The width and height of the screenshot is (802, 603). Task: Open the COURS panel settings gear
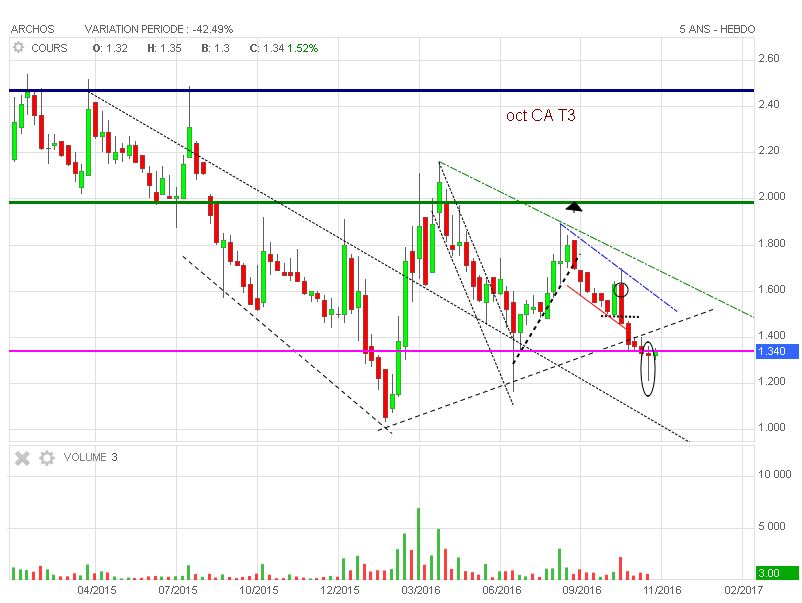tap(18, 48)
